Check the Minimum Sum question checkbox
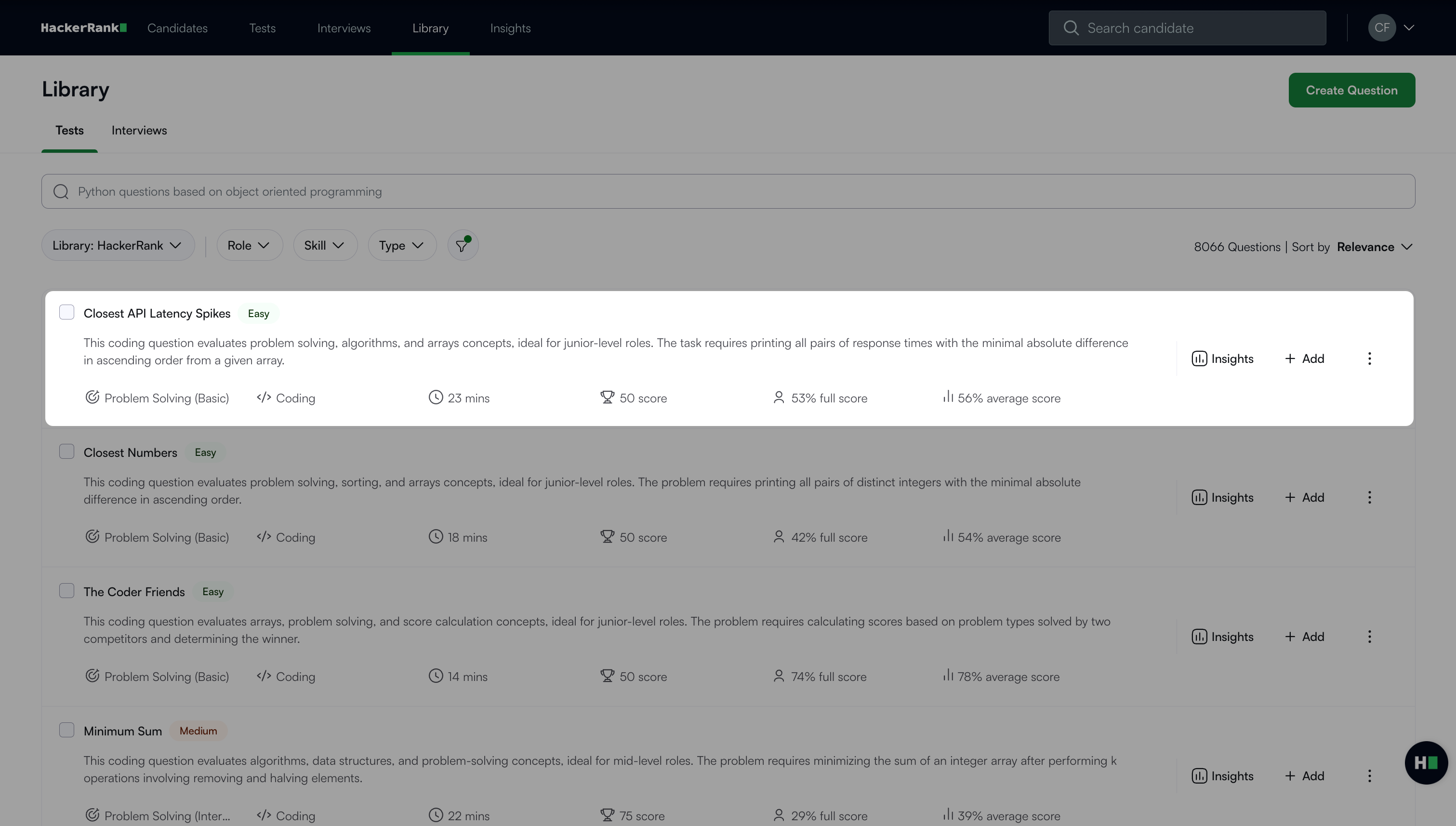This screenshot has height=826, width=1456. point(66,730)
